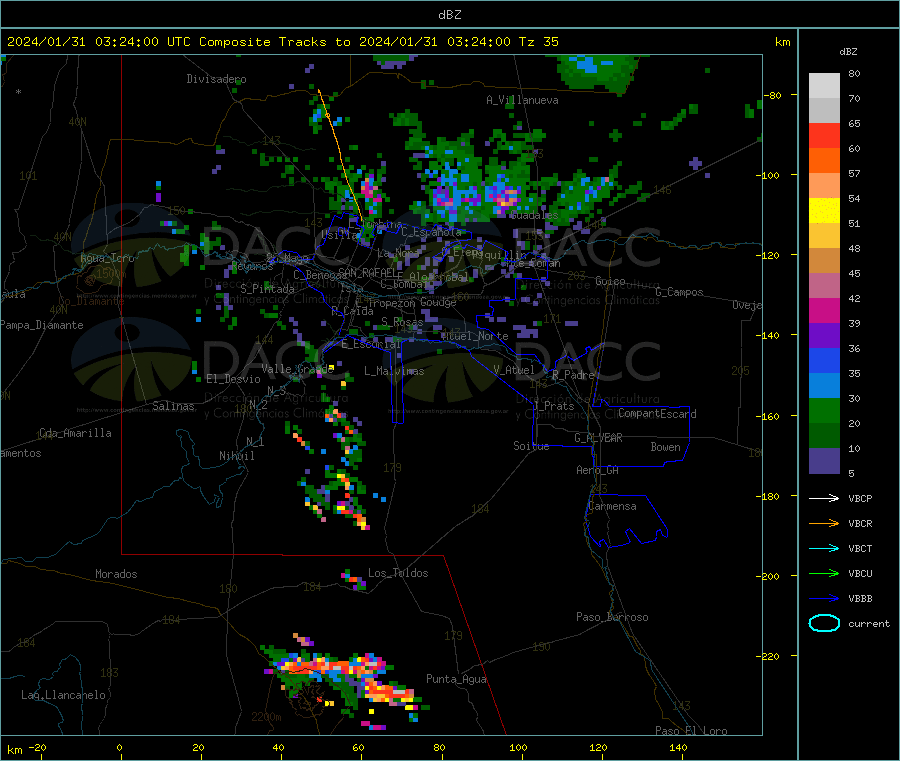
Task: Click the orange storm track line
Action: [x=339, y=155]
